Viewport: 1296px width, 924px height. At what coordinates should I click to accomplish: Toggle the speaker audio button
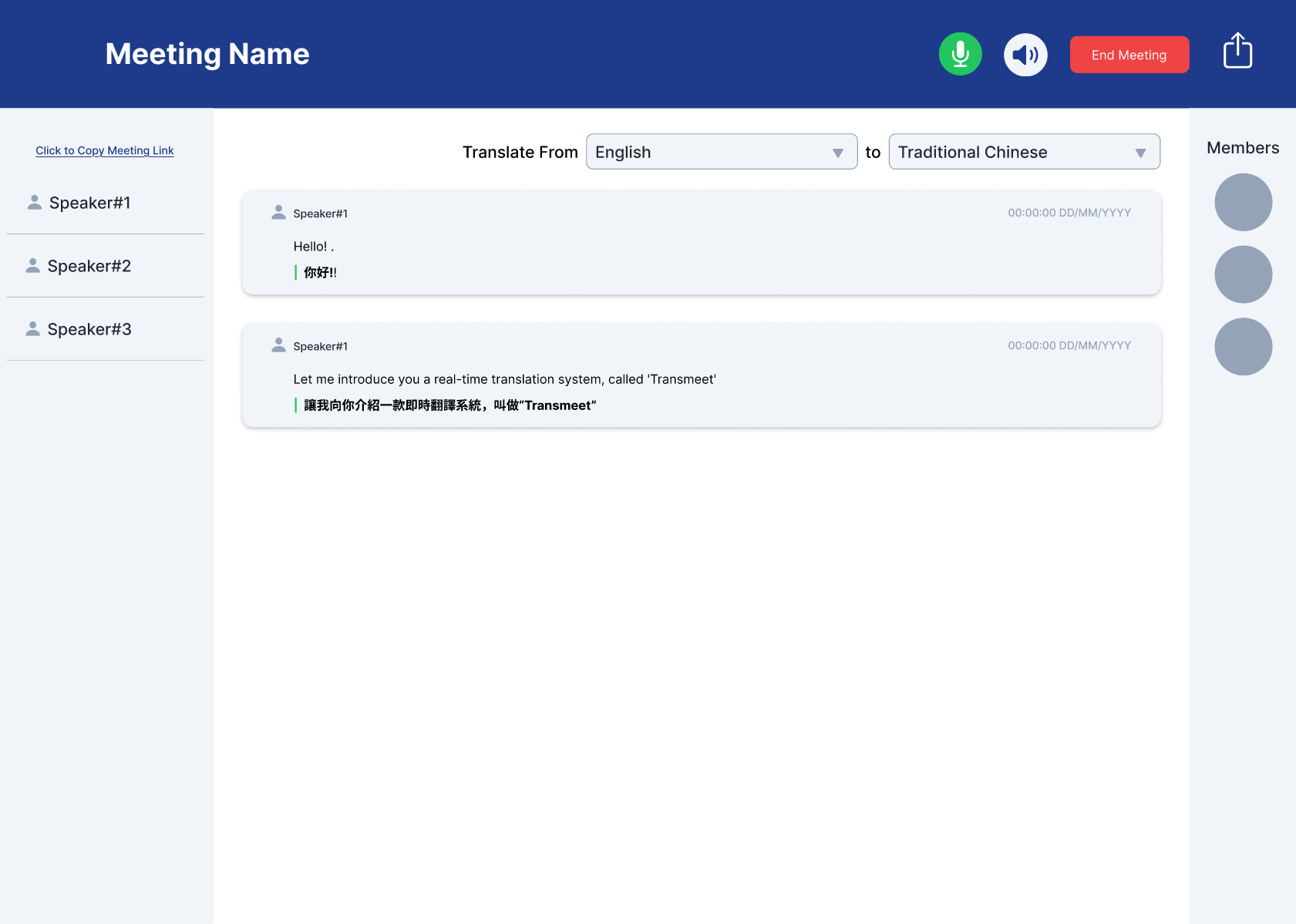pyautogui.click(x=1025, y=55)
